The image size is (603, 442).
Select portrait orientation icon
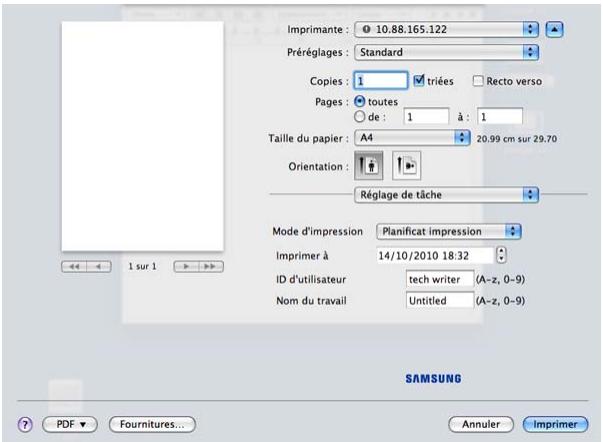pyautogui.click(x=368, y=165)
